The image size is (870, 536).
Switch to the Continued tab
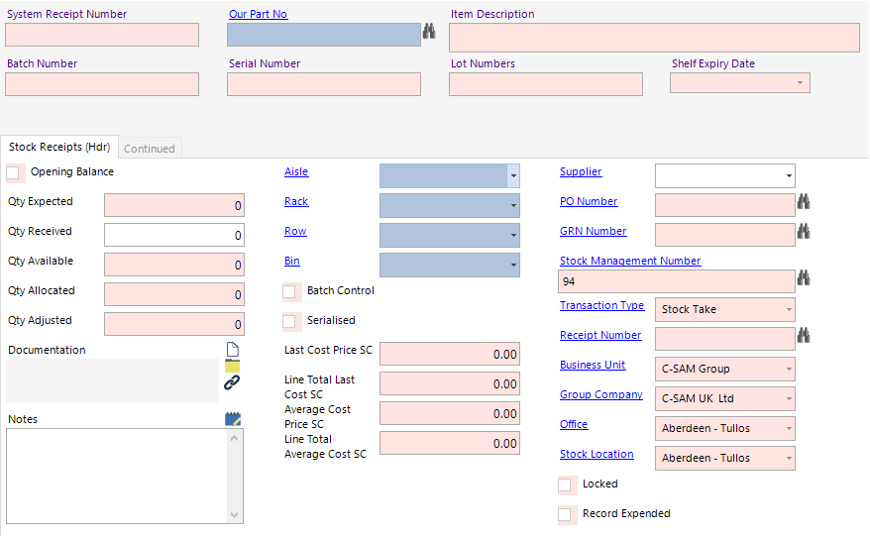coord(149,149)
